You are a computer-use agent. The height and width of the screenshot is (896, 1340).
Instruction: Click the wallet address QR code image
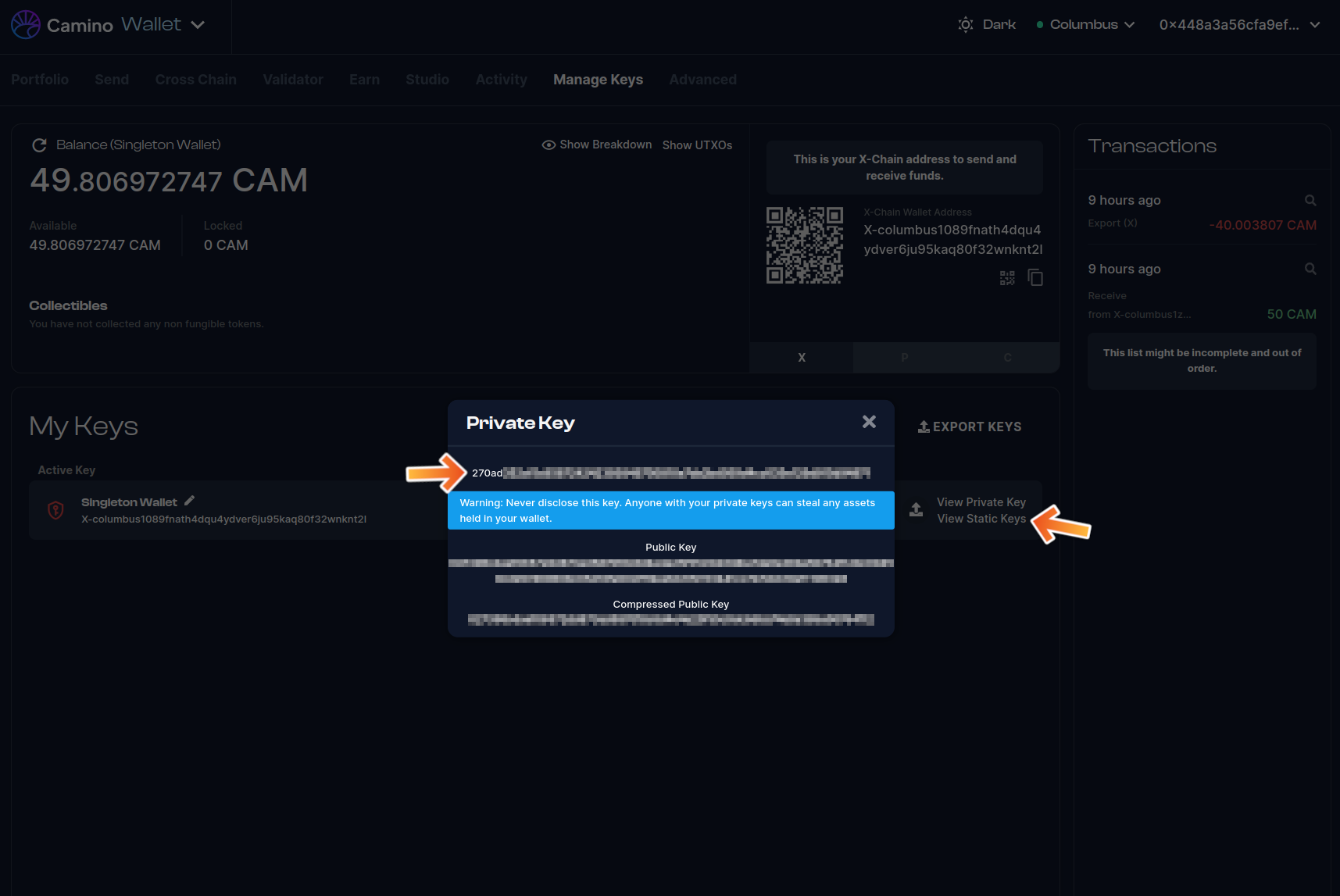(804, 245)
